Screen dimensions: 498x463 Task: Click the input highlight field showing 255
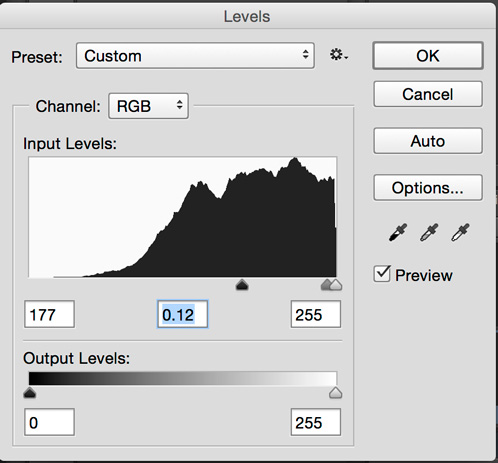pyautogui.click(x=316, y=314)
